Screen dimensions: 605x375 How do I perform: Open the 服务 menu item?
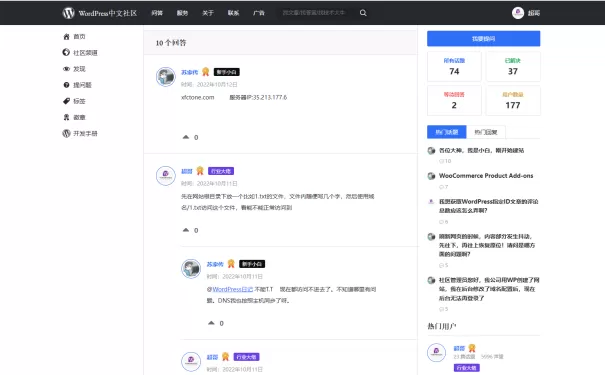(182, 13)
